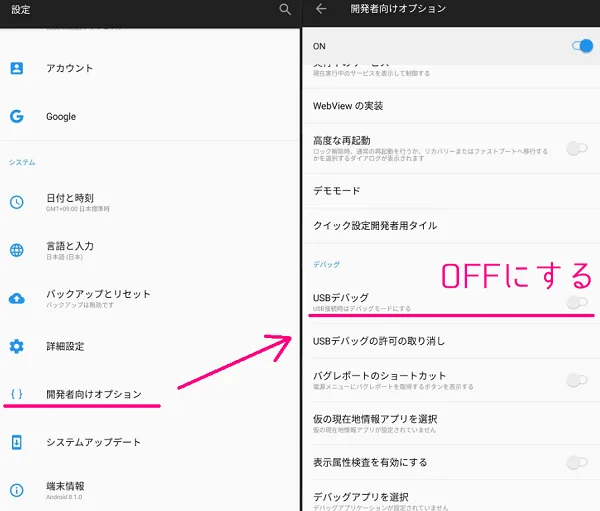Click the Android 8.1.0 version text
The image size is (600, 511).
click(x=64, y=497)
